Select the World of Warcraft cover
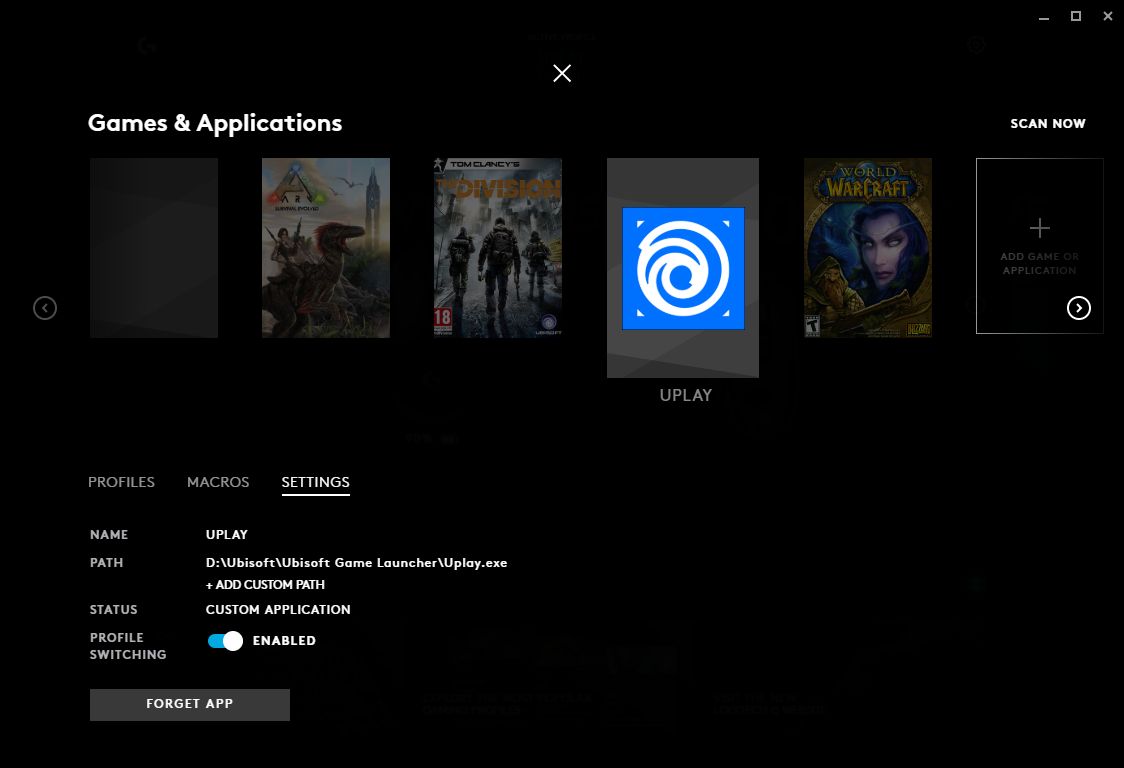The width and height of the screenshot is (1124, 768). point(868,248)
